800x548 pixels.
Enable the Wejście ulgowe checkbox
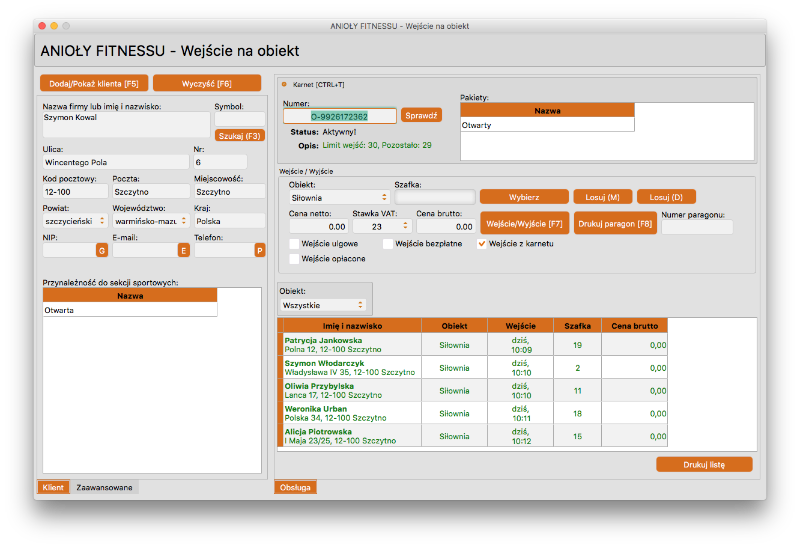click(294, 243)
